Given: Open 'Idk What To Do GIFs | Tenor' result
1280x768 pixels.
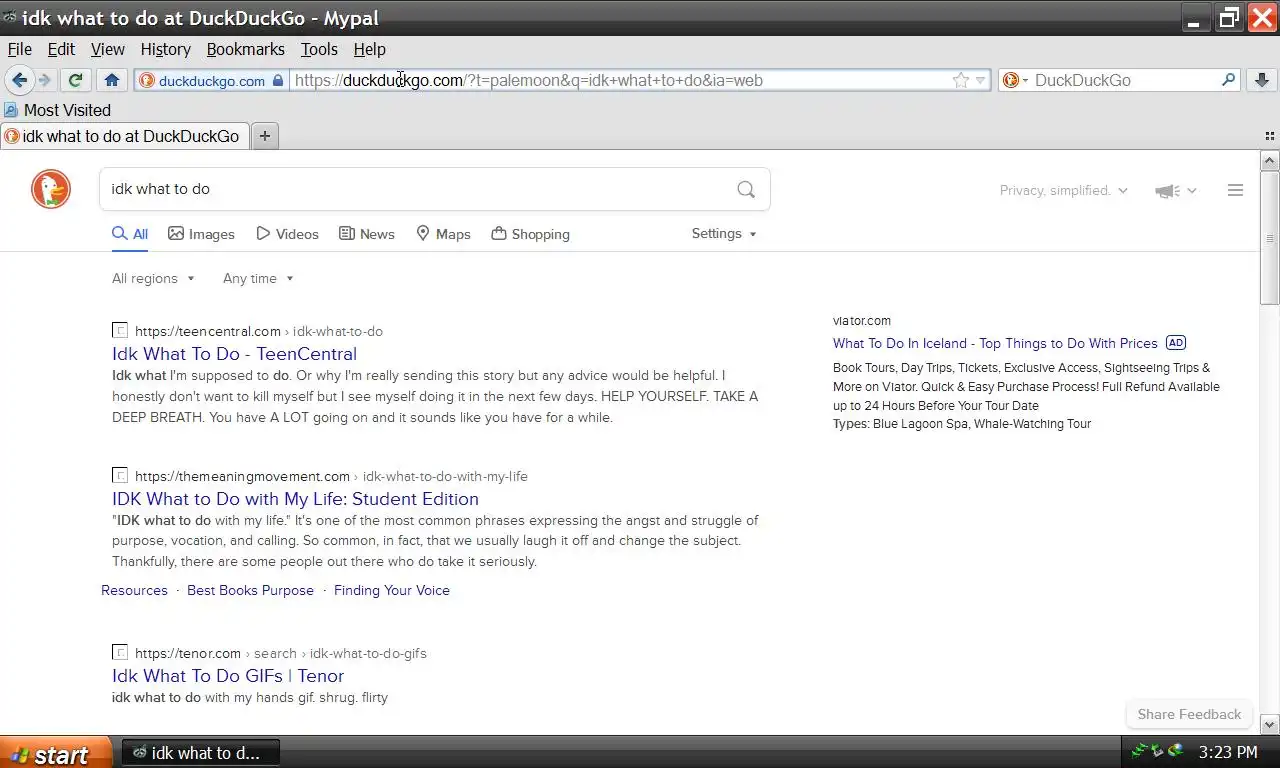Looking at the screenshot, I should click(228, 675).
